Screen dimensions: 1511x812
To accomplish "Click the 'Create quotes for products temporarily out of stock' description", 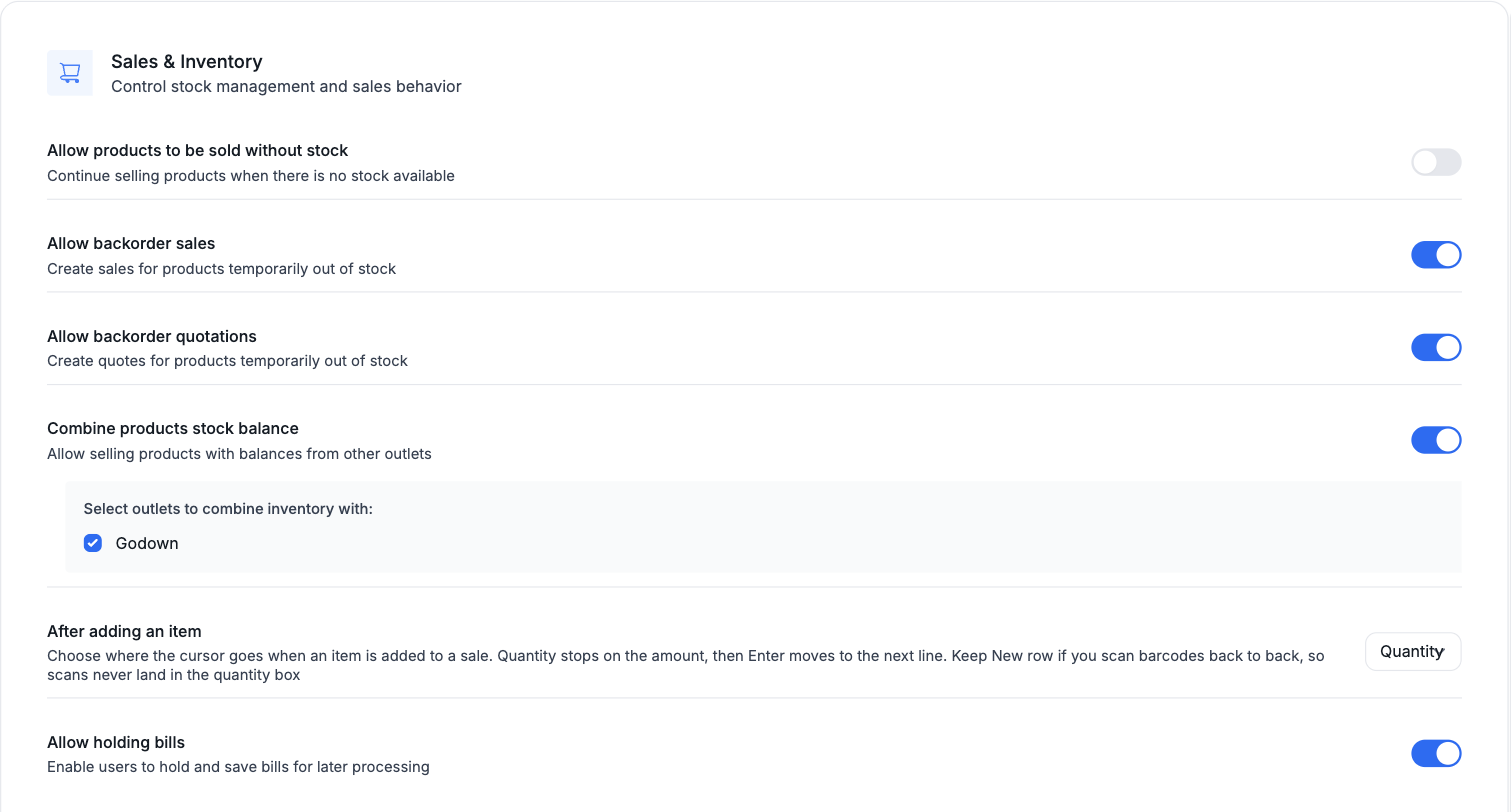I will point(227,360).
